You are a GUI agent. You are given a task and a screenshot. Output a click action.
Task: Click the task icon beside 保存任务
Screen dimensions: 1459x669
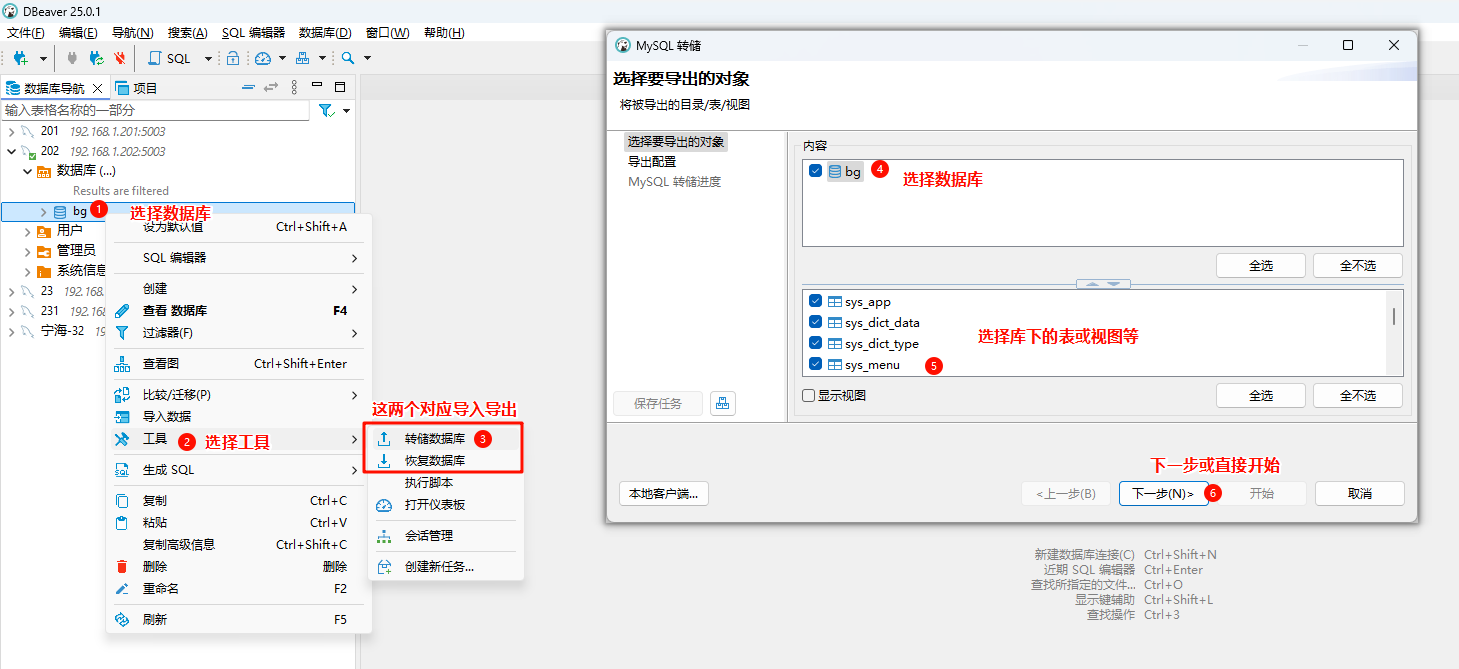(x=723, y=403)
